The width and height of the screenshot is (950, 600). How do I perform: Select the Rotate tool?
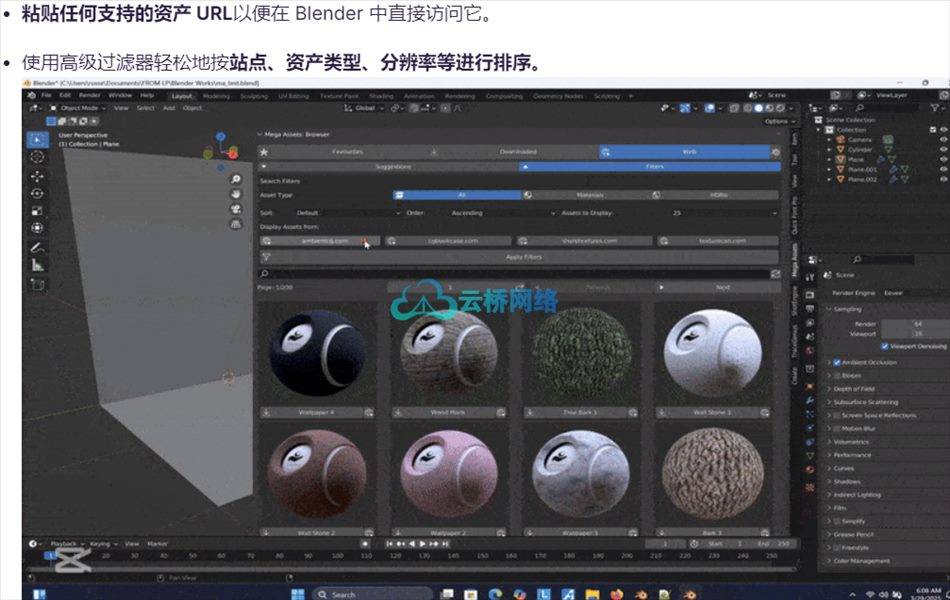(38, 193)
